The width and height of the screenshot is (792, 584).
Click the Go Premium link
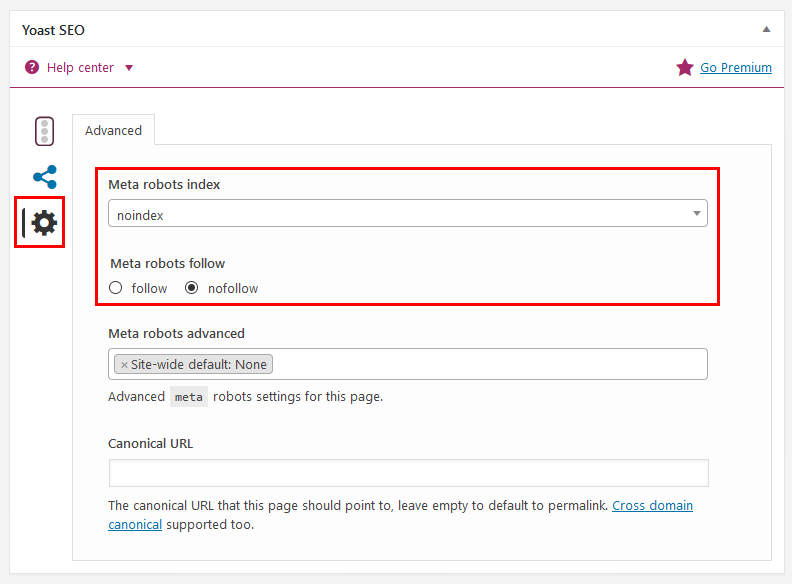click(736, 68)
